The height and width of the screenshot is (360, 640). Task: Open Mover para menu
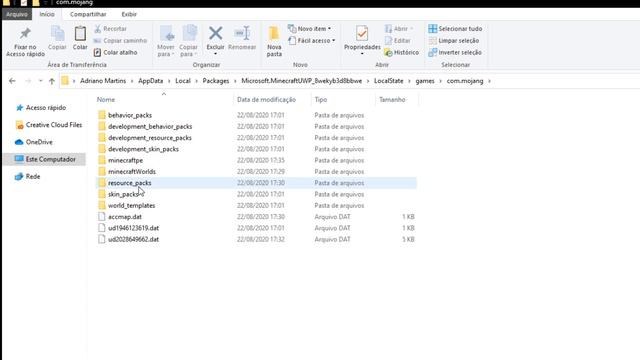click(x=166, y=41)
